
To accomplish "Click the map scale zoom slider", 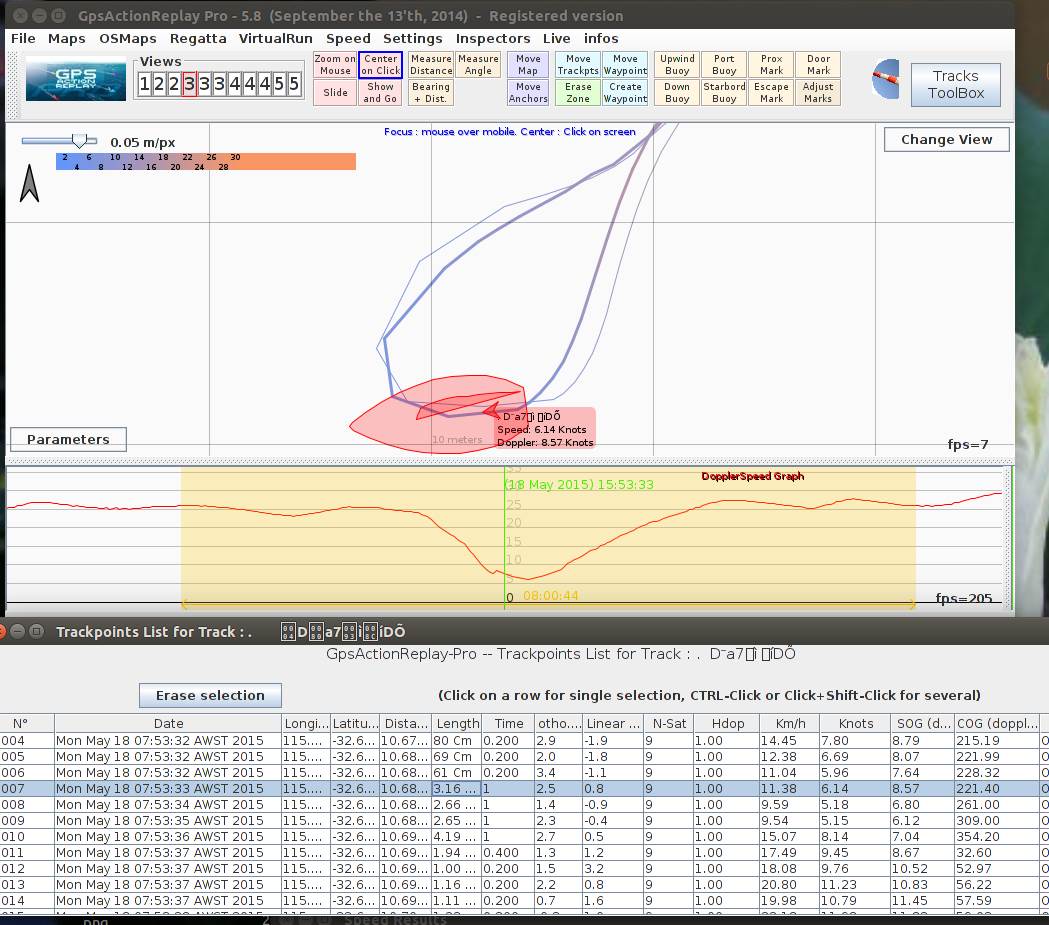I will pos(78,142).
